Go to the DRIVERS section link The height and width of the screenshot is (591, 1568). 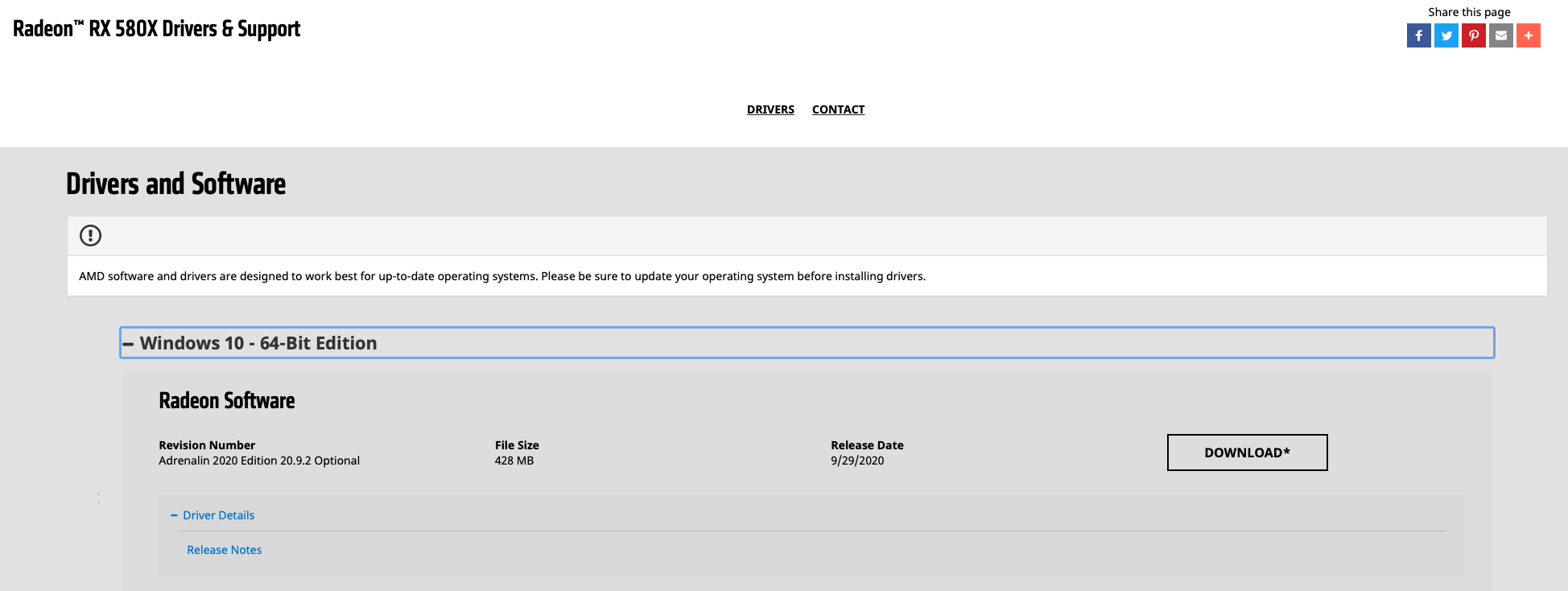770,110
